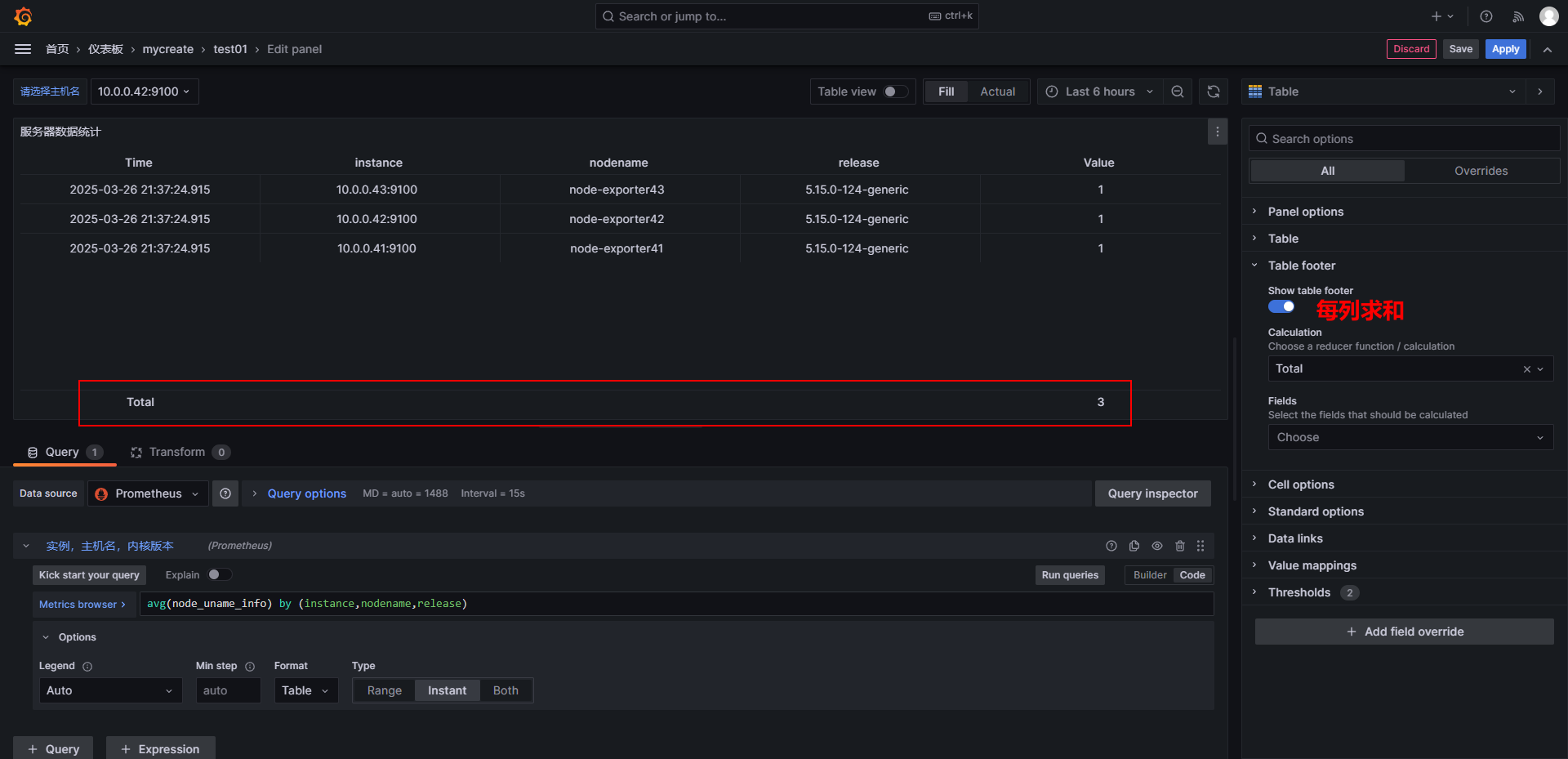1568x759 pixels.
Task: Show query help icon in query row
Action: pyautogui.click(x=1111, y=546)
